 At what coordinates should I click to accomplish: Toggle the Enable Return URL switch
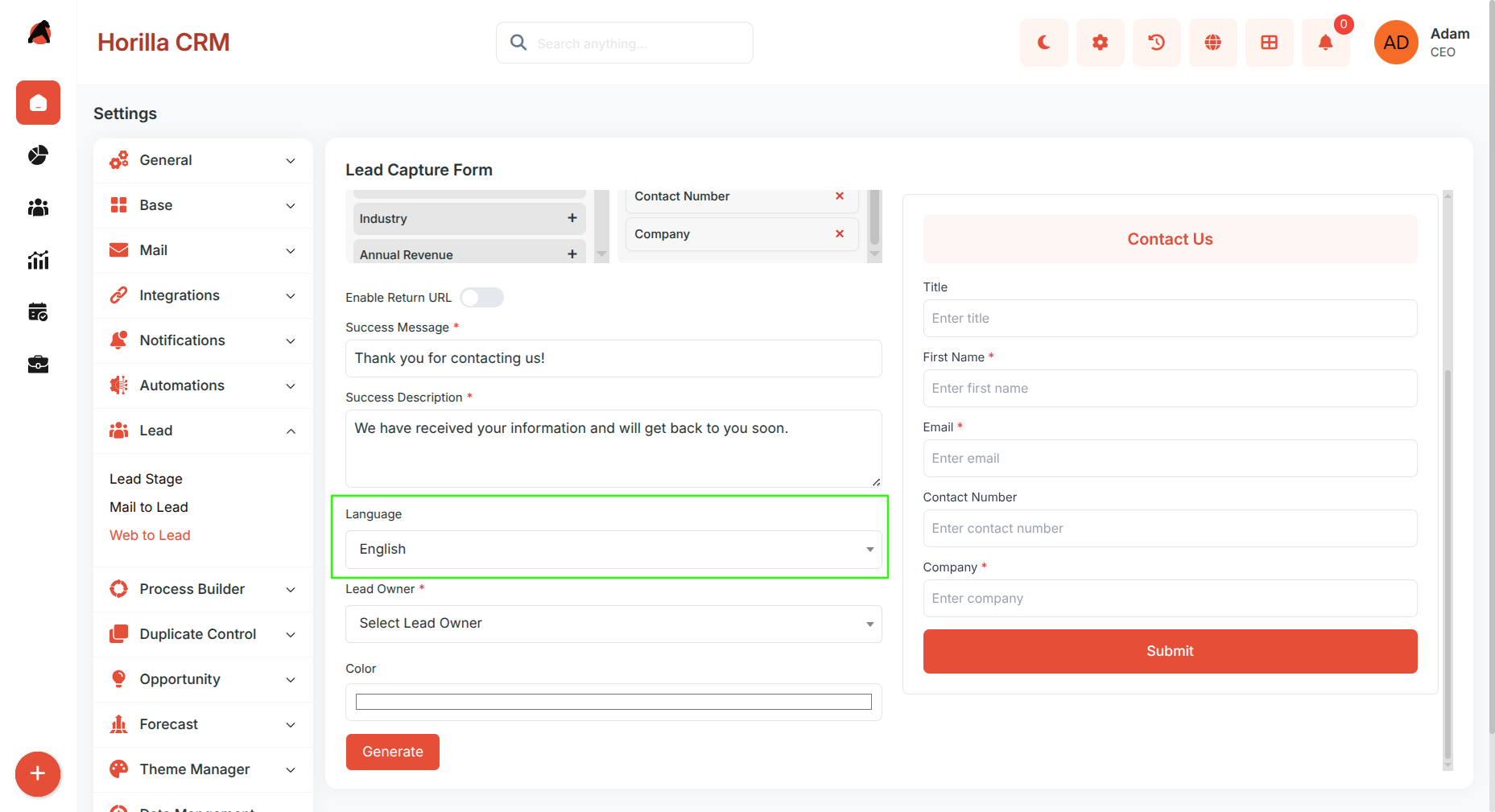point(481,298)
